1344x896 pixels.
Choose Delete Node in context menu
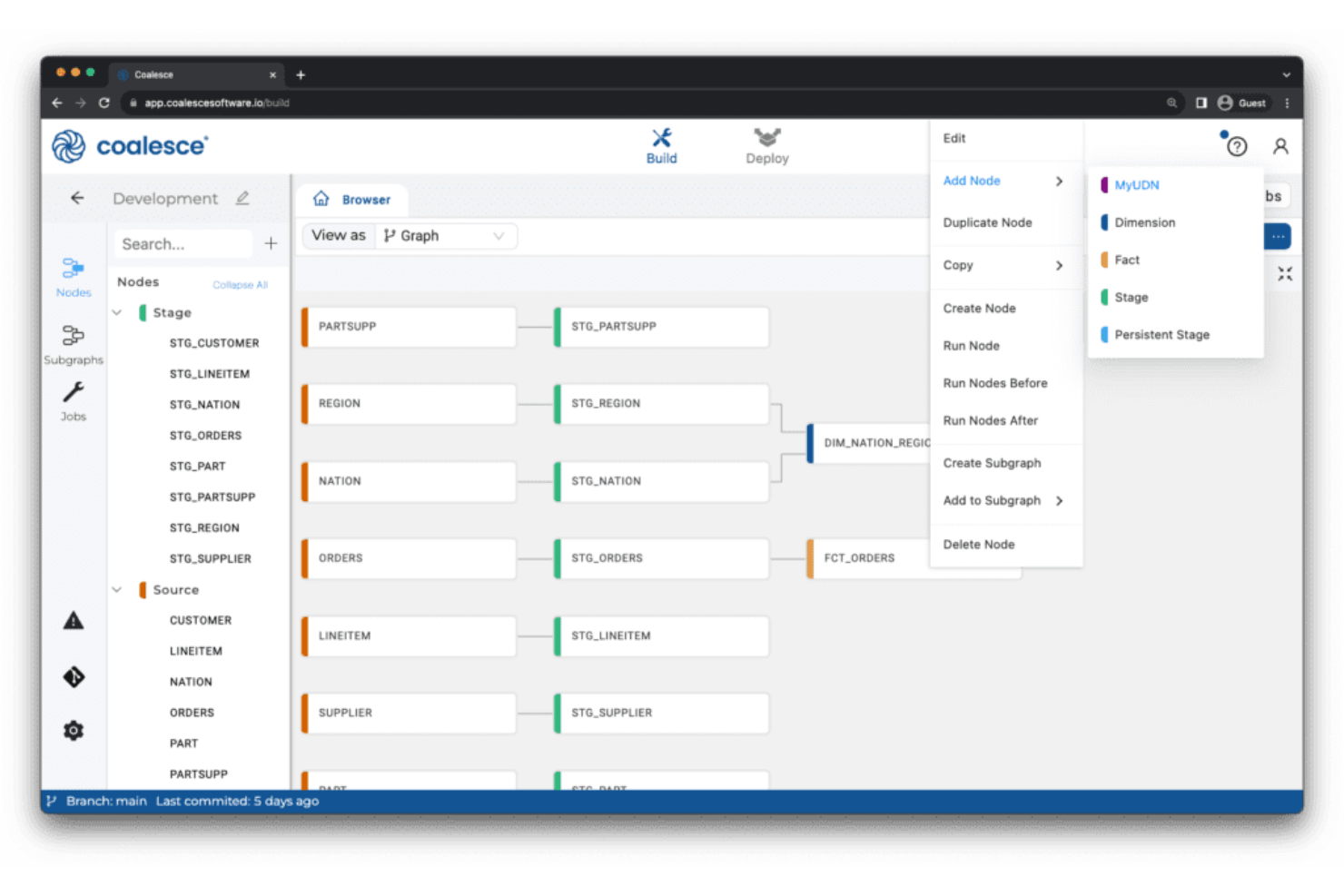pyautogui.click(x=979, y=545)
